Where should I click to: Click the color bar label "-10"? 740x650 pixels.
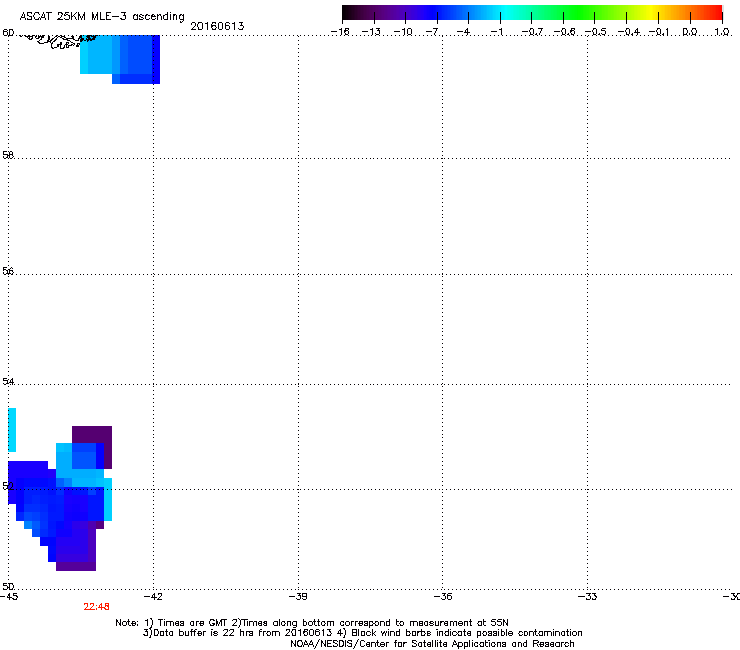click(x=403, y=32)
